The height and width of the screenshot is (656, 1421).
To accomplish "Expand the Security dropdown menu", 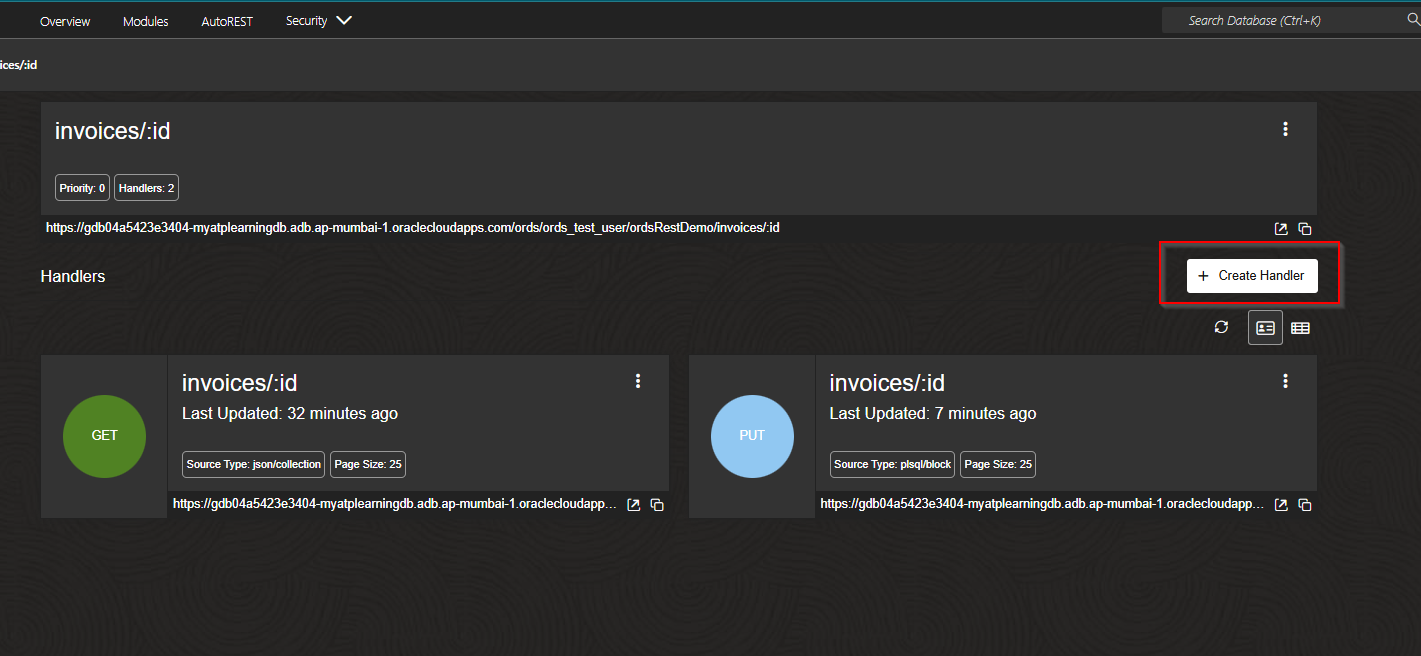I will tap(318, 20).
